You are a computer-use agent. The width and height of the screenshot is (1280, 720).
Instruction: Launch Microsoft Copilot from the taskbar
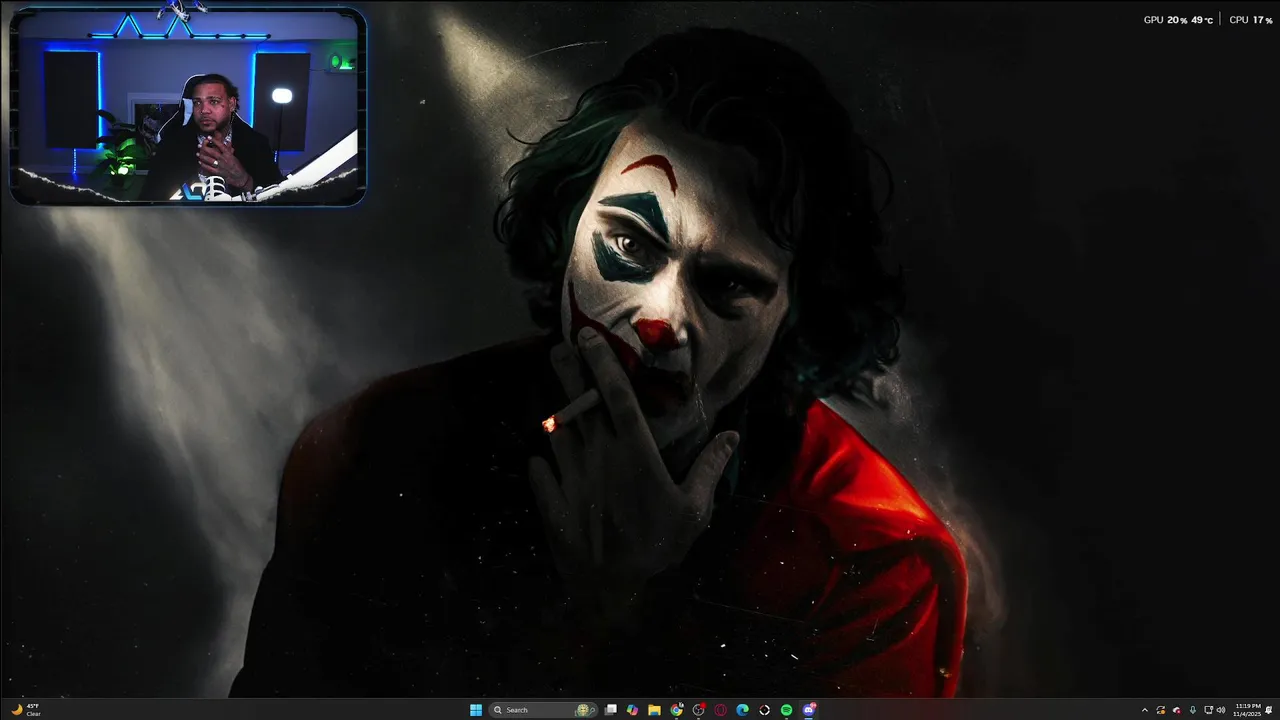tap(632, 710)
